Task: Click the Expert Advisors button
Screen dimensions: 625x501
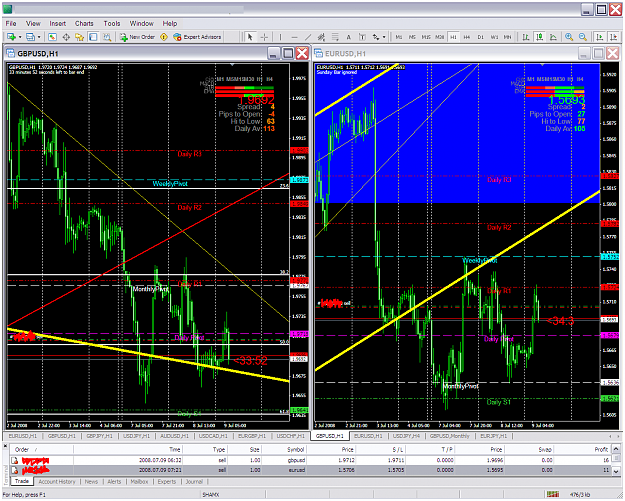Action: coord(197,37)
